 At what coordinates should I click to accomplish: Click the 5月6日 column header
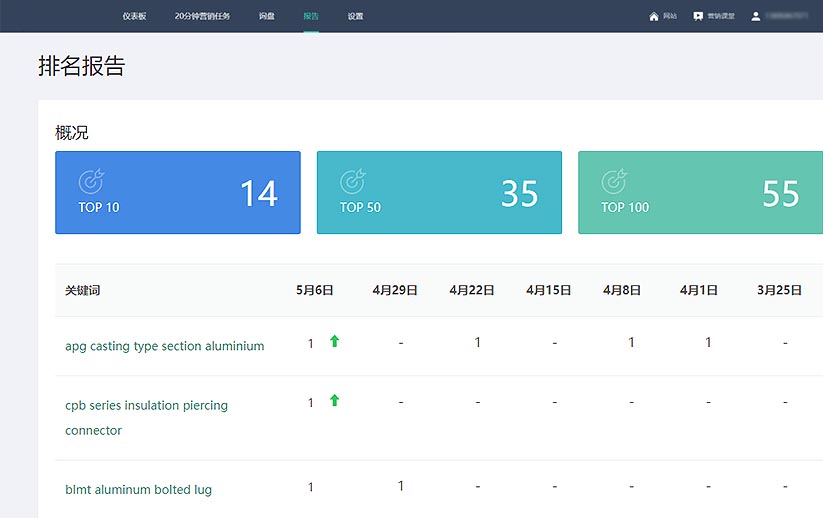click(x=314, y=290)
